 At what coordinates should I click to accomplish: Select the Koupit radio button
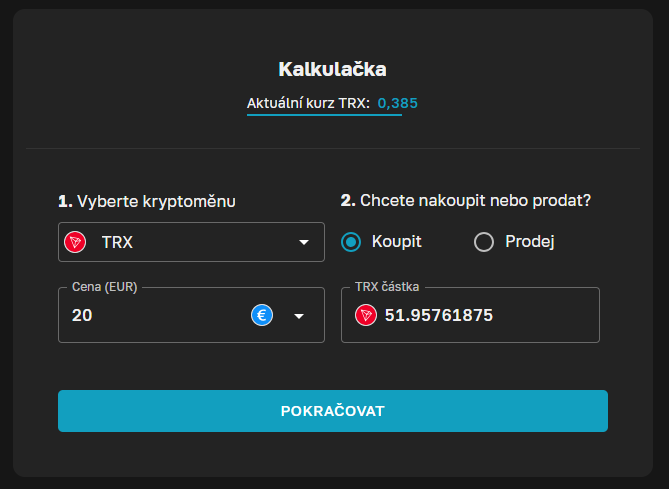351,242
